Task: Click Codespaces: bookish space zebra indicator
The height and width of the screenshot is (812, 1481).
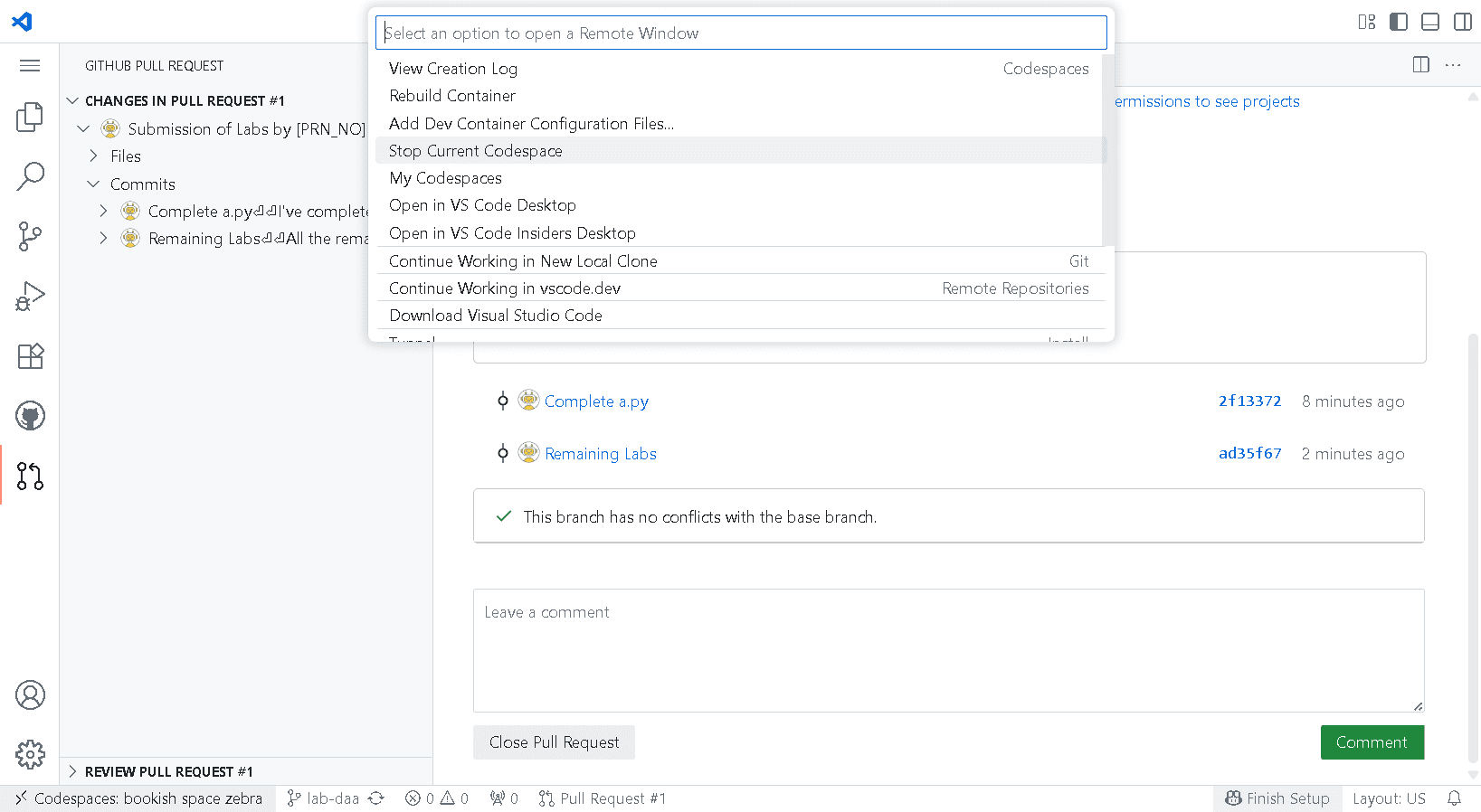Action: click(x=139, y=798)
